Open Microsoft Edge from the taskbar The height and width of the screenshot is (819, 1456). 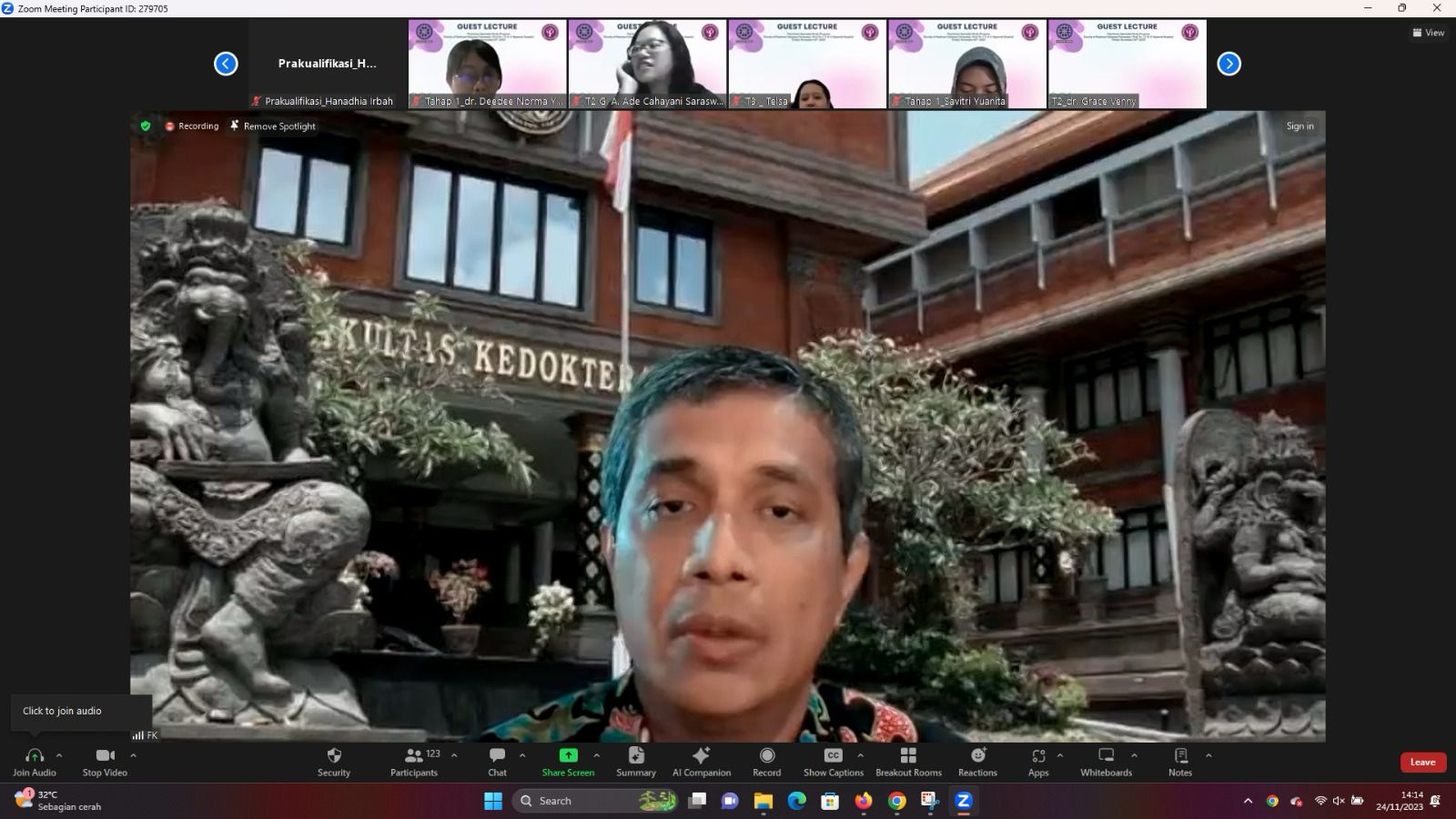pyautogui.click(x=797, y=801)
